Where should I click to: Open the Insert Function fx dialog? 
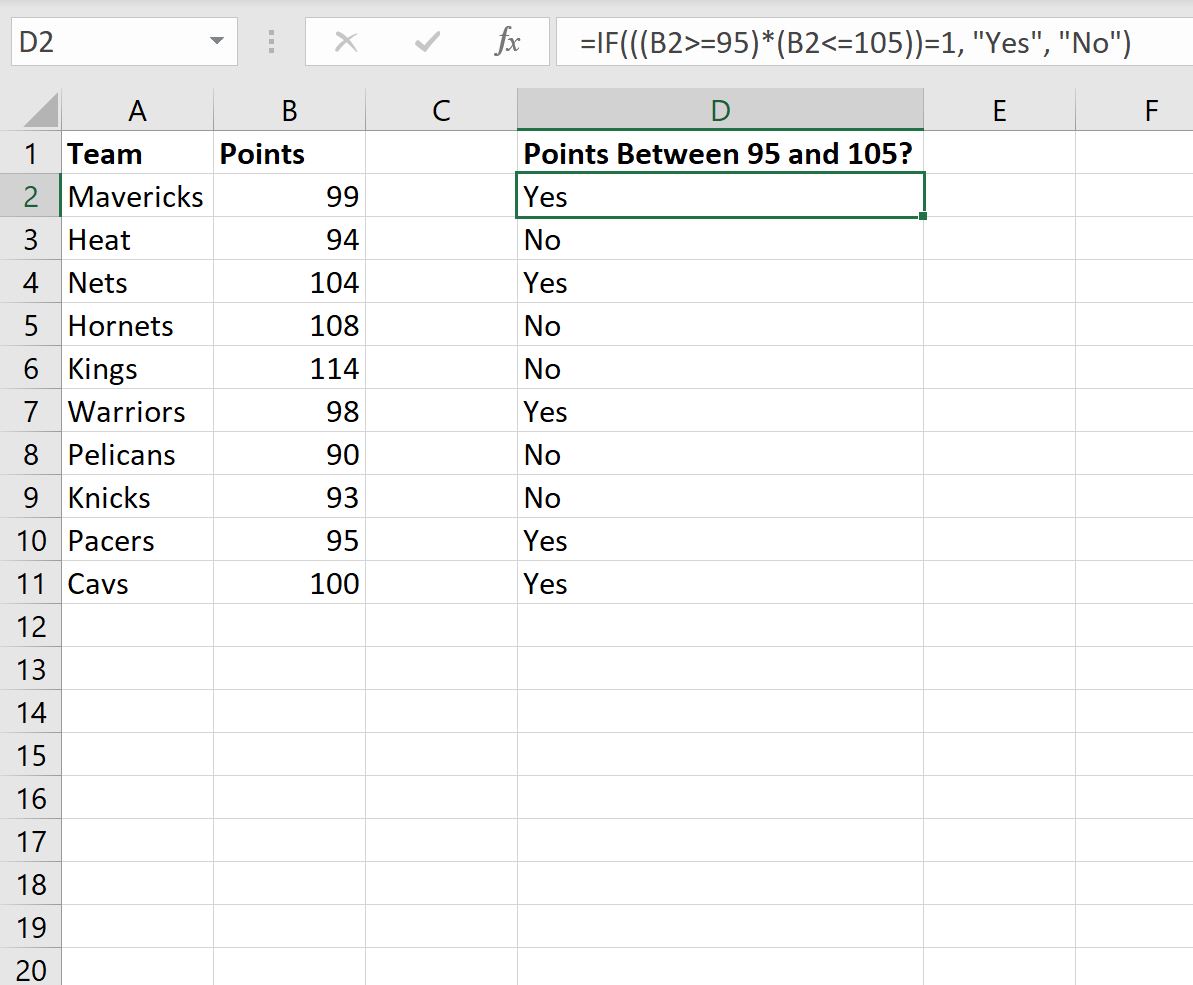(507, 42)
